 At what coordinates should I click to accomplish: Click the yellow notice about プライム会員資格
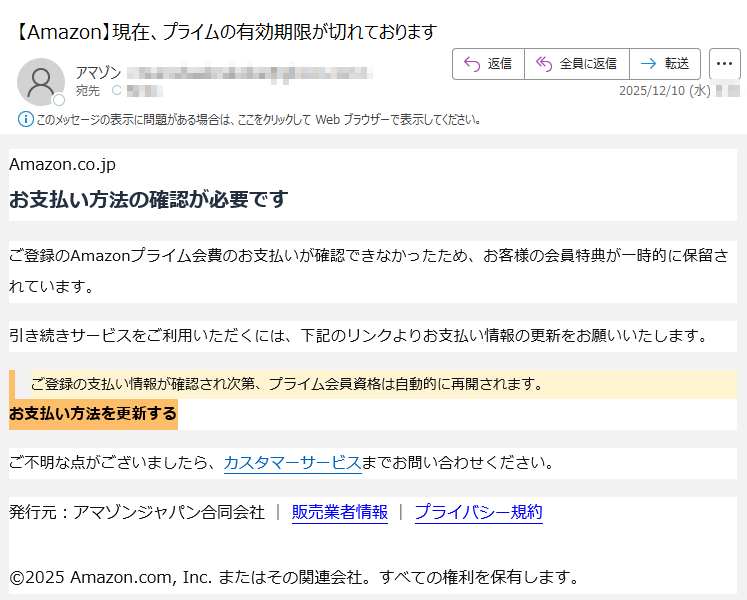(287, 384)
